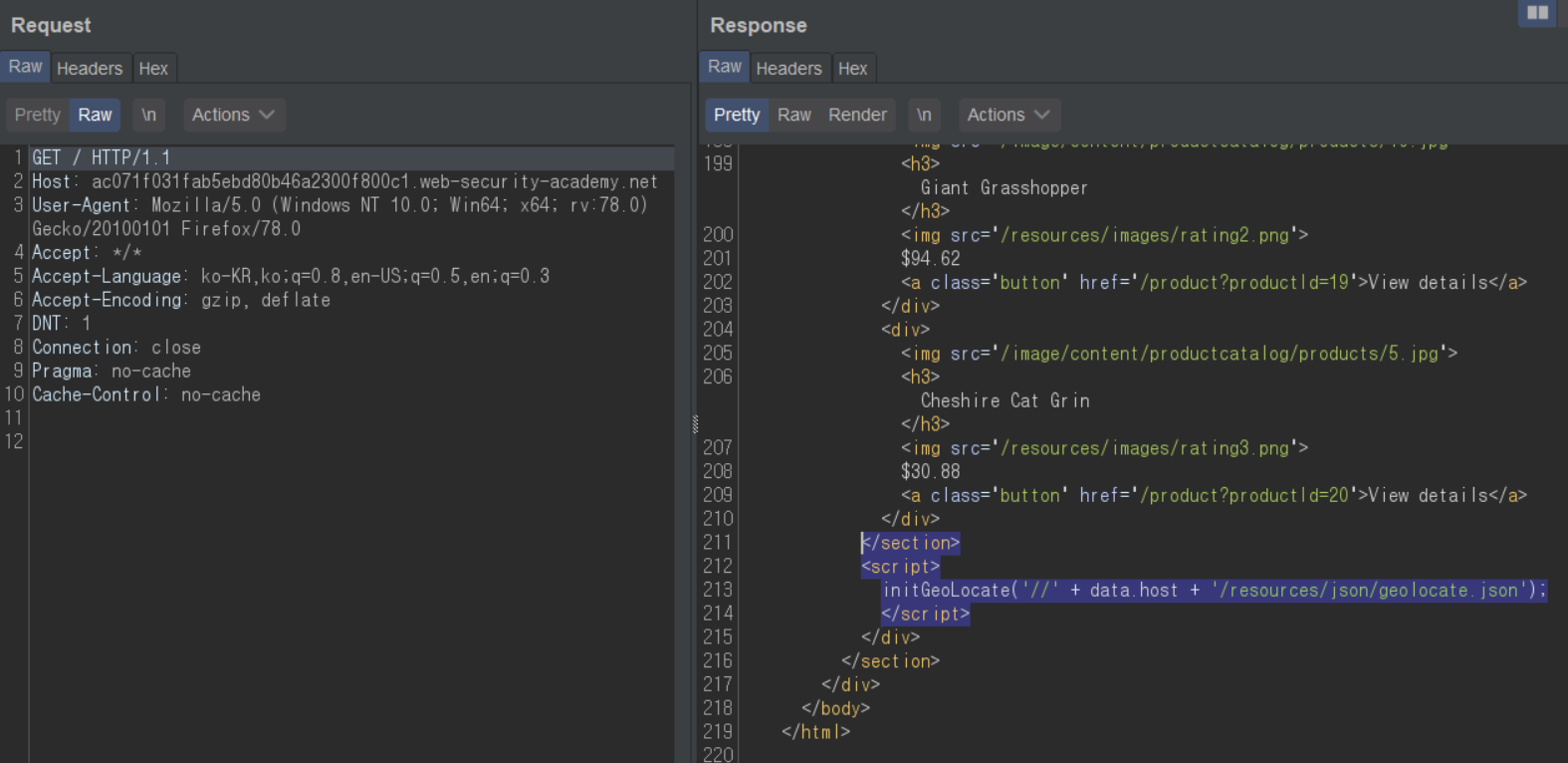Select Pretty mode in Response viewer

pos(737,115)
